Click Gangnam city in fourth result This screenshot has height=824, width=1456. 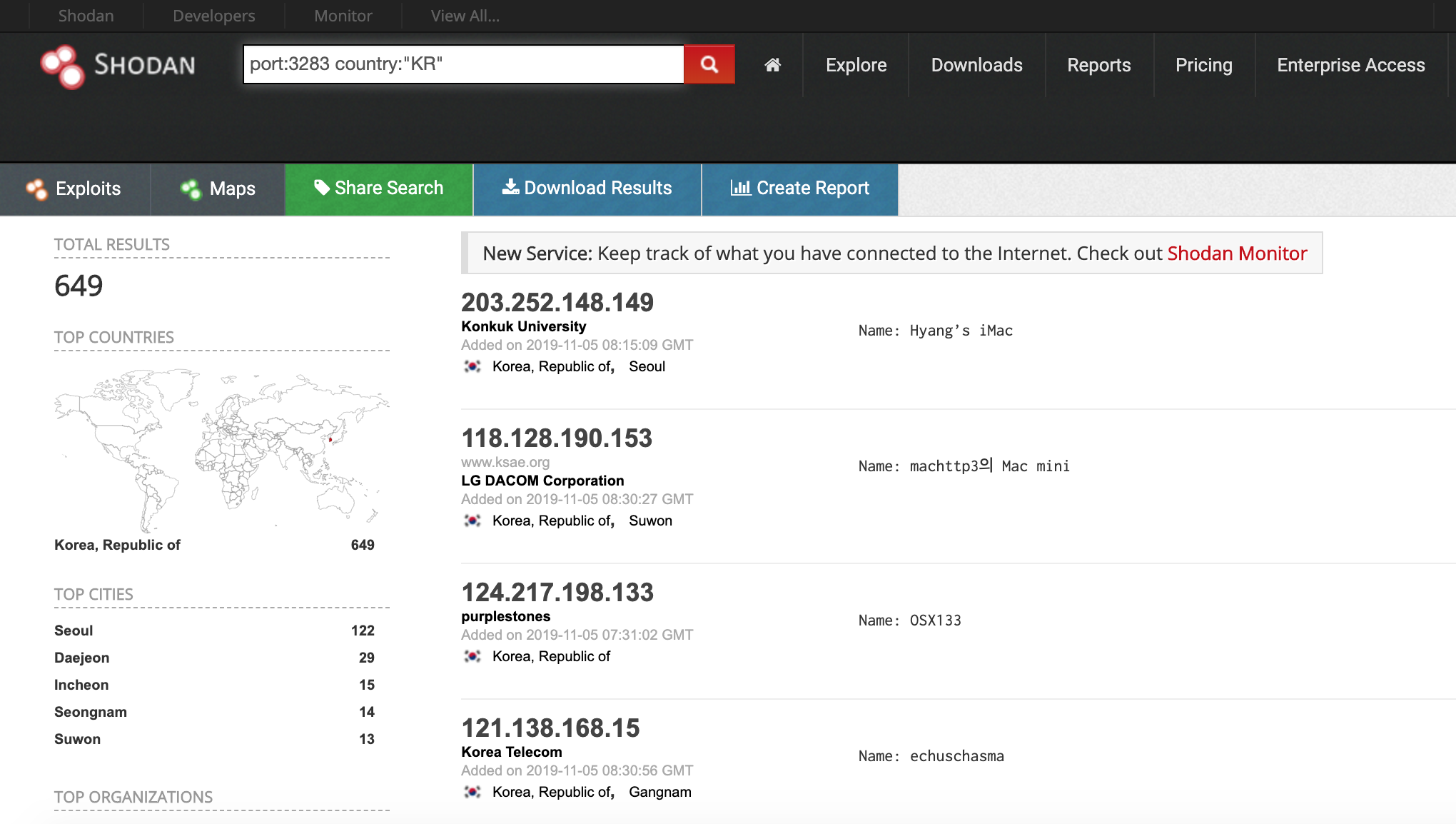pos(660,792)
